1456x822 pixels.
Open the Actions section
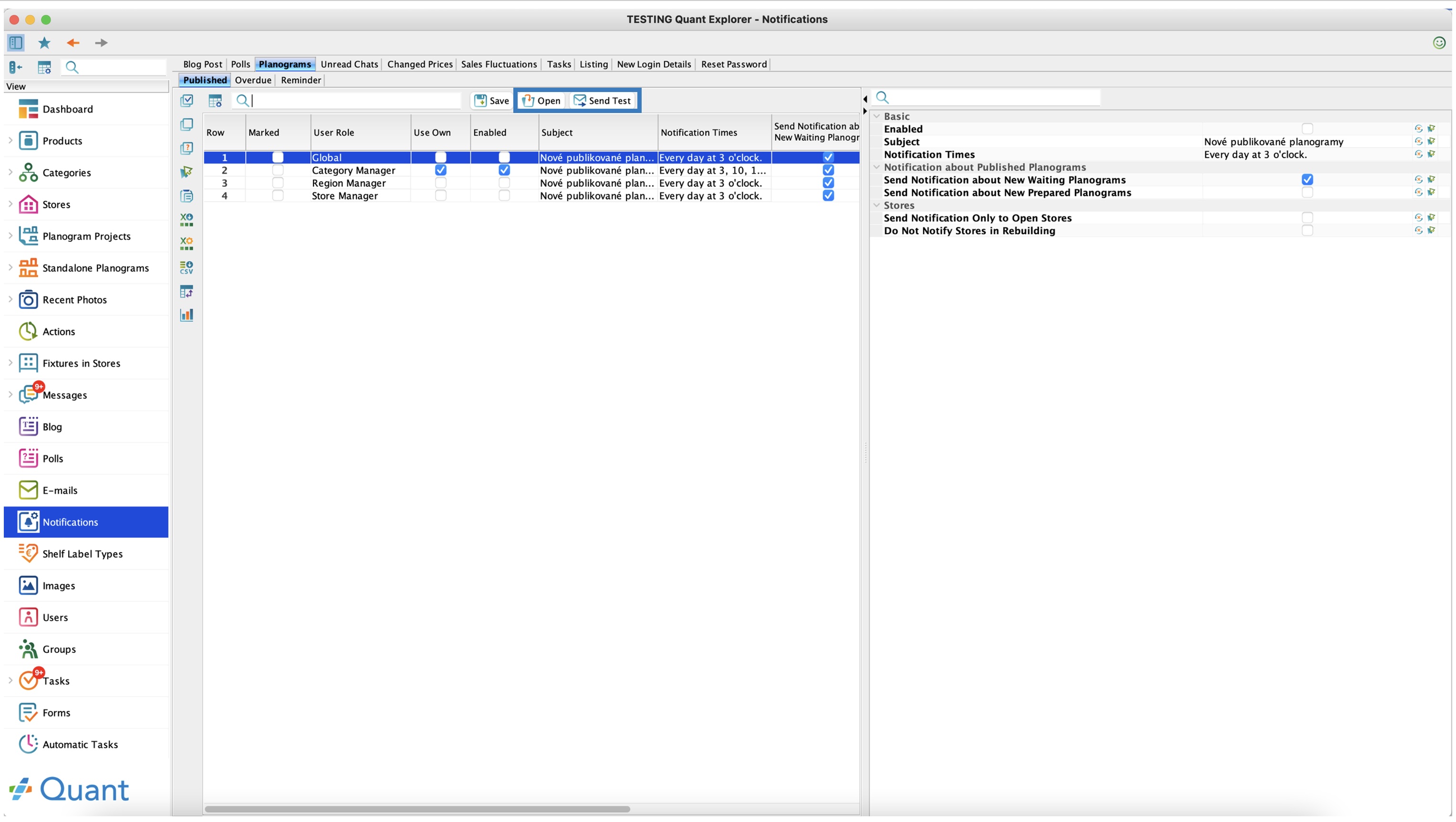click(86, 332)
